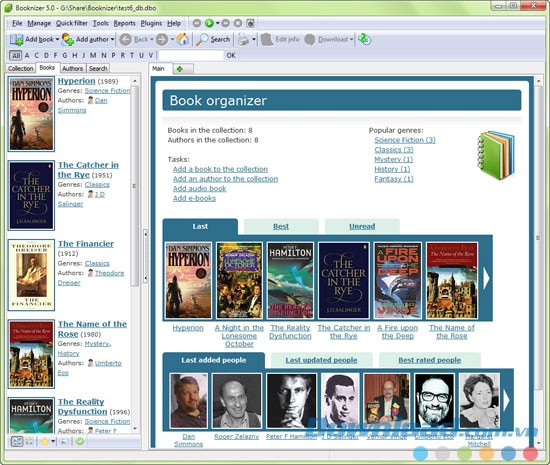This screenshot has width=550, height=465.
Task: Click the Add a book to the collection link
Action: 220,169
